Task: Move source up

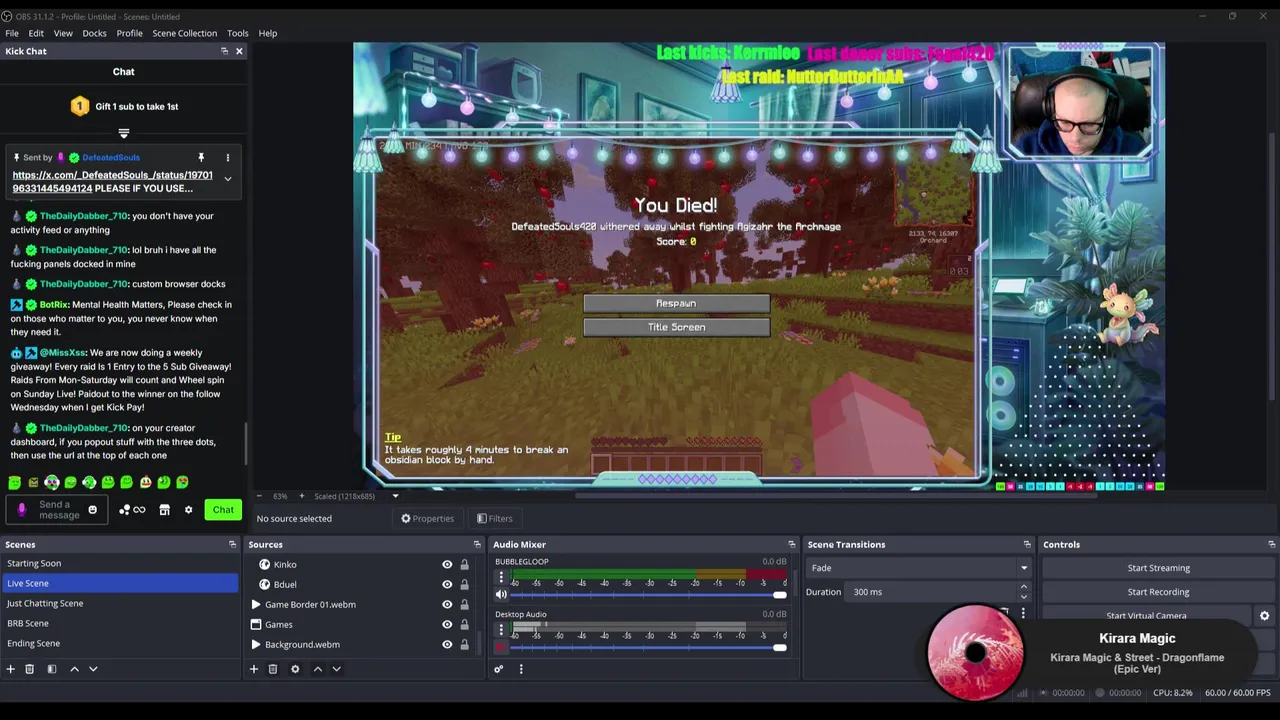Action: (x=317, y=669)
